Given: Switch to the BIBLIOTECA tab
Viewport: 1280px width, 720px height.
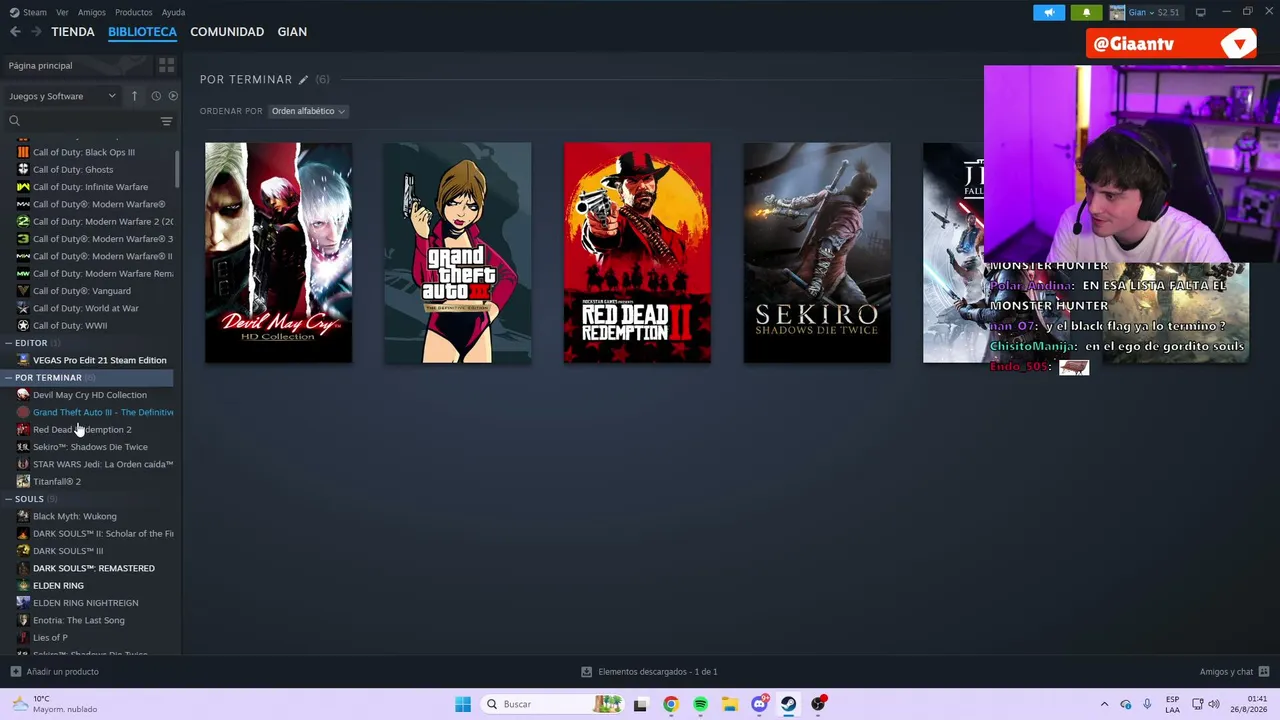Looking at the screenshot, I should 142,32.
